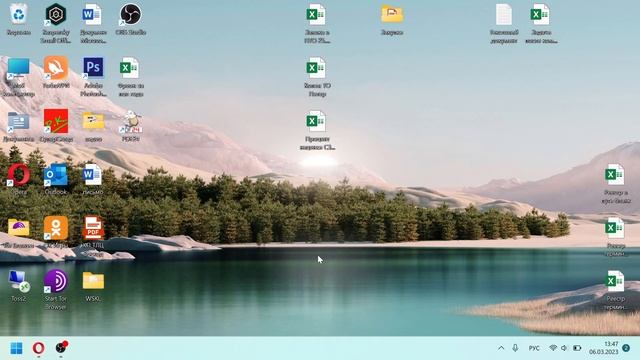
Task: Select the Excel file beside Adobe Photoshop
Action: coord(130,68)
